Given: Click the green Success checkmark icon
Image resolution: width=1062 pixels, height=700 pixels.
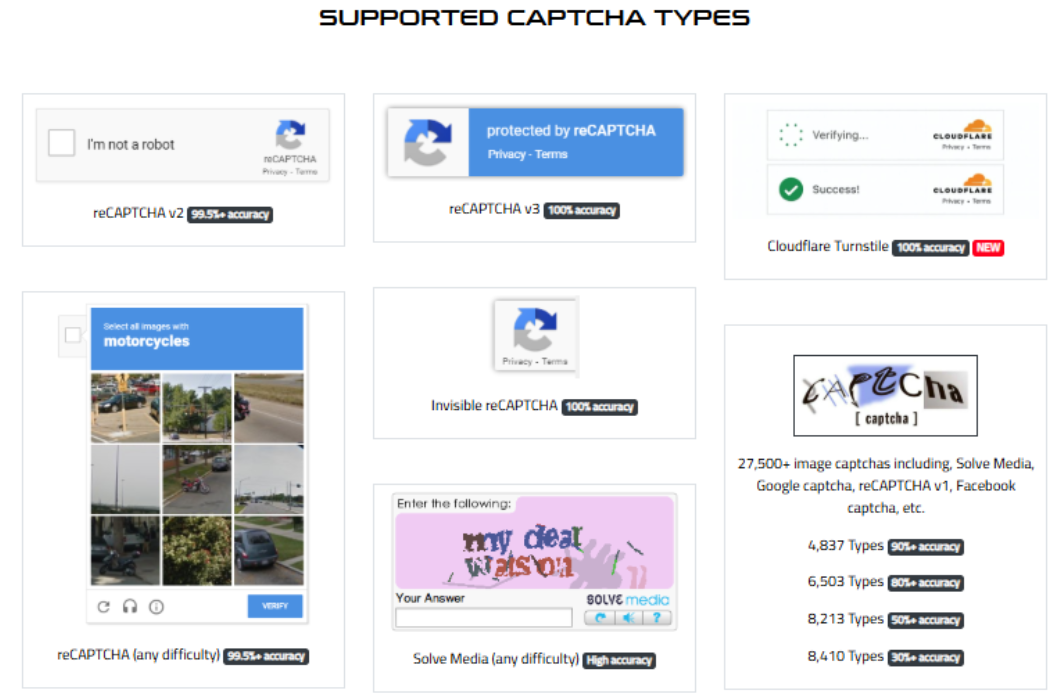Looking at the screenshot, I should 791,189.
